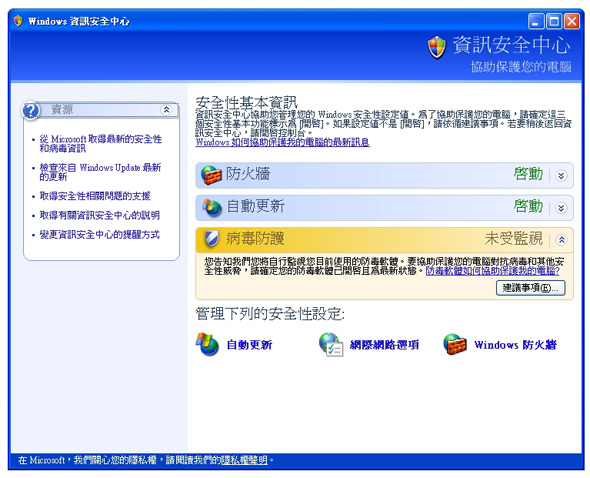This screenshot has width=590, height=478.
Task: Click the Automatic Updates globe icon in the status bar
Action: point(212,207)
